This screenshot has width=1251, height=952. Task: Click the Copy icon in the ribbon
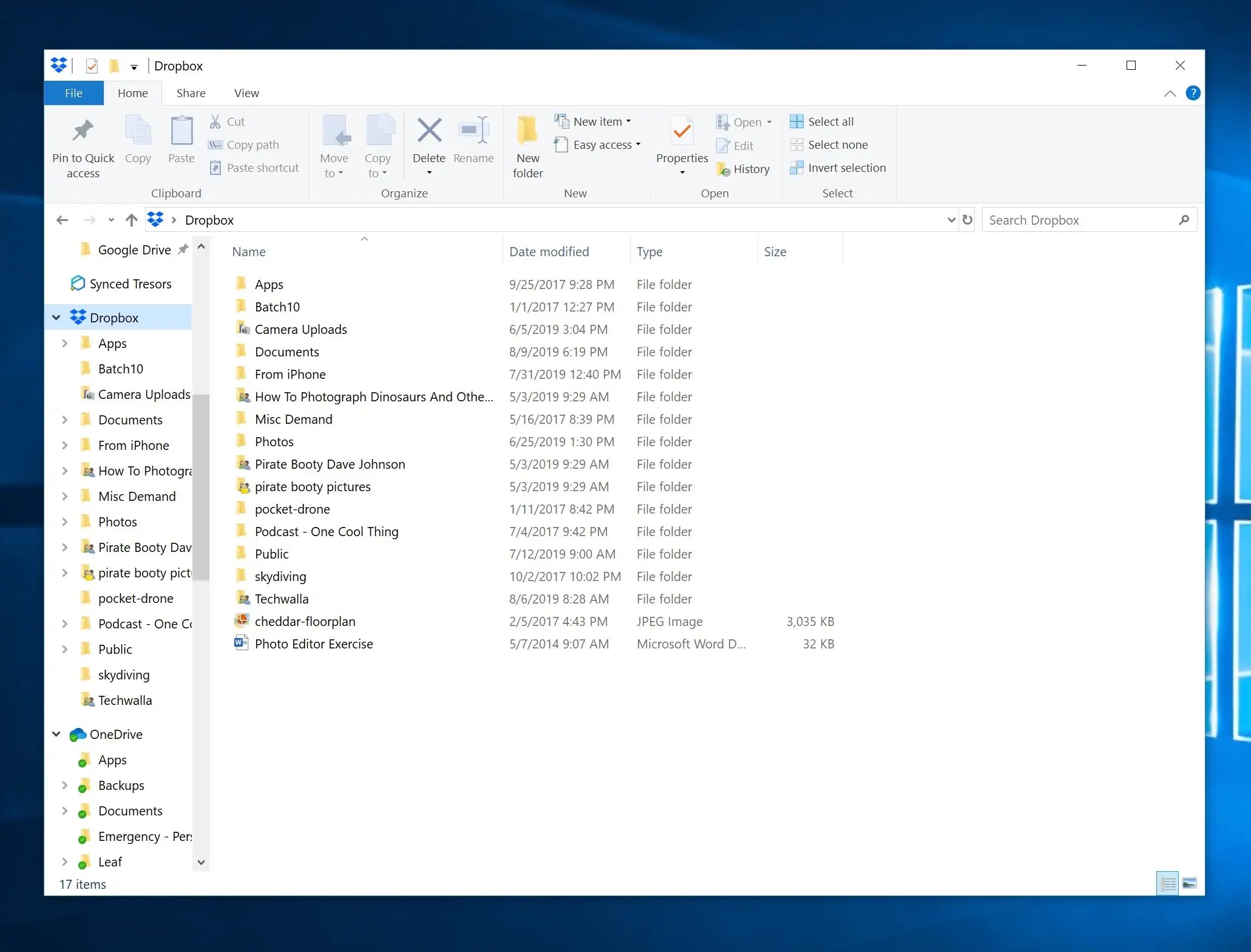(x=138, y=140)
